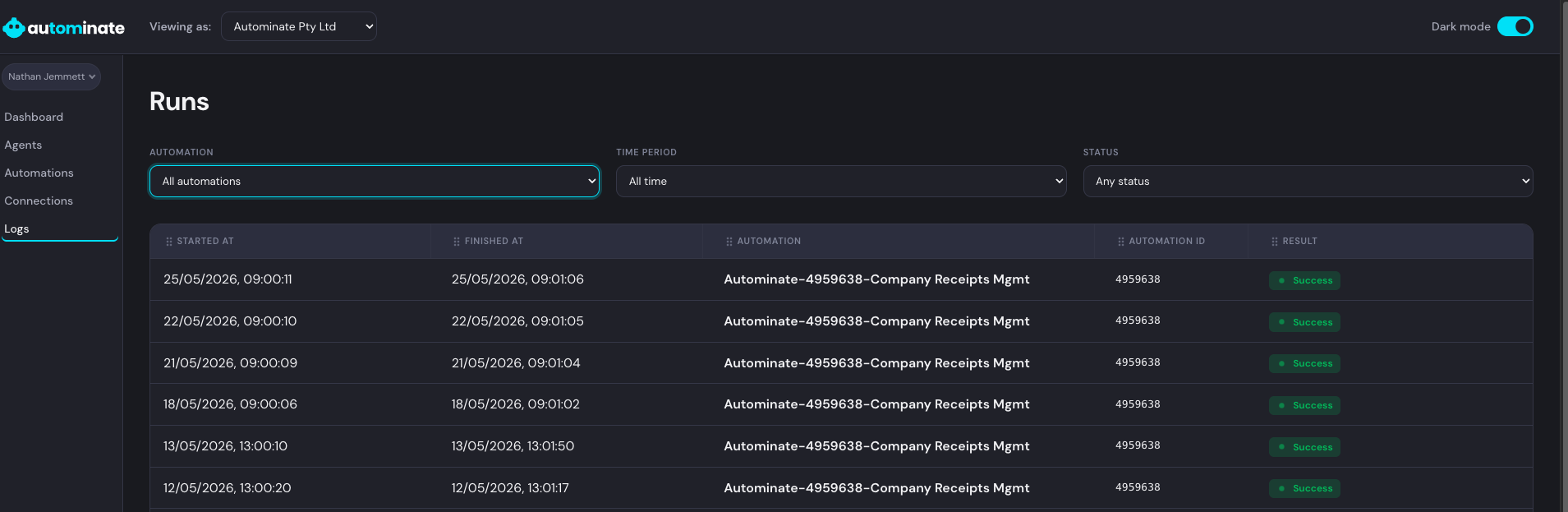Click the Success badge for the 13/05/2026 run
The width and height of the screenshot is (1568, 512).
tap(1304, 447)
